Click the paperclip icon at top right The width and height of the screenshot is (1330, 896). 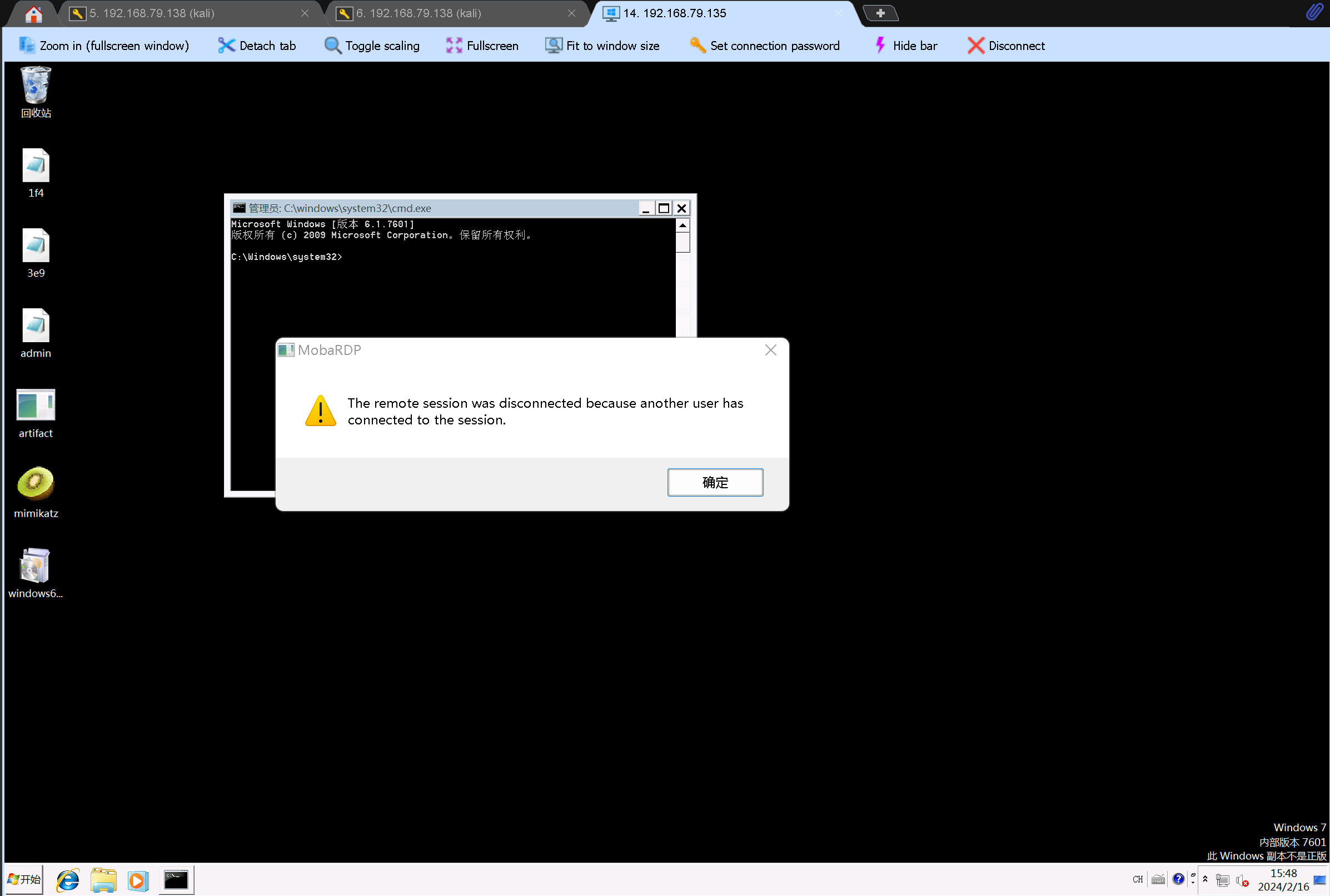1313,13
